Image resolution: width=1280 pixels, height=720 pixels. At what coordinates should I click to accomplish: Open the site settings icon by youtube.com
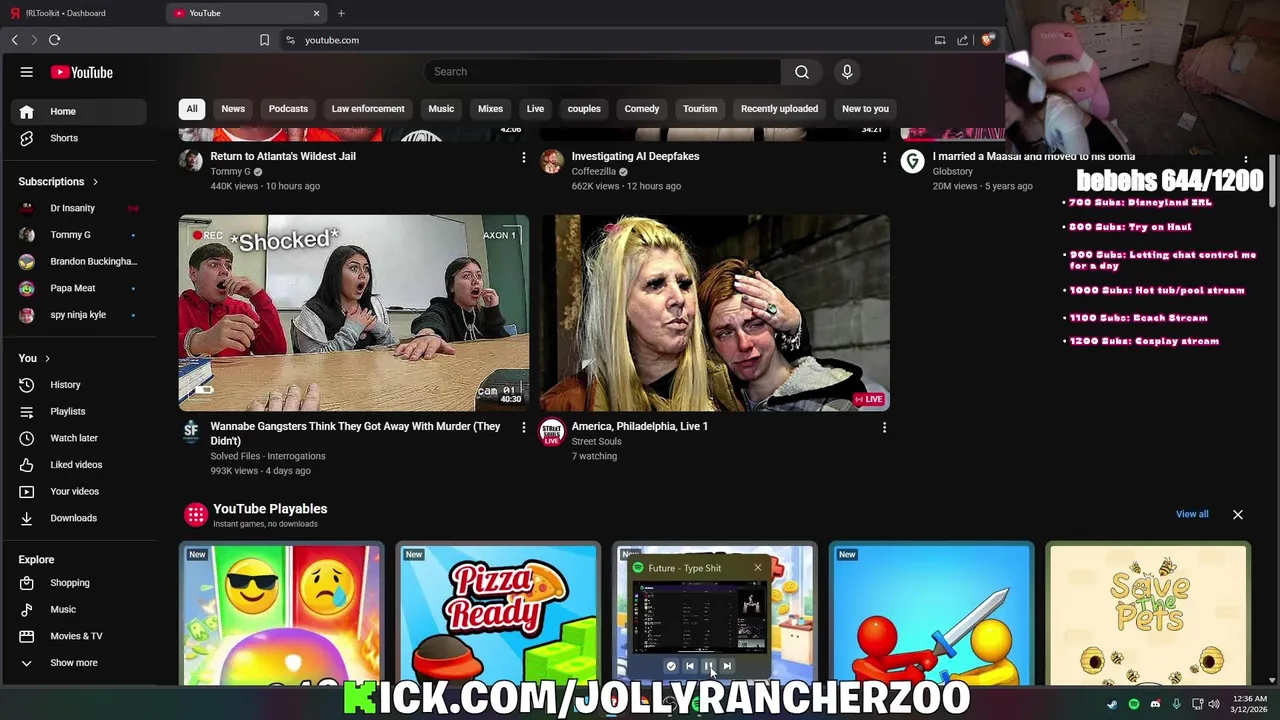click(290, 40)
